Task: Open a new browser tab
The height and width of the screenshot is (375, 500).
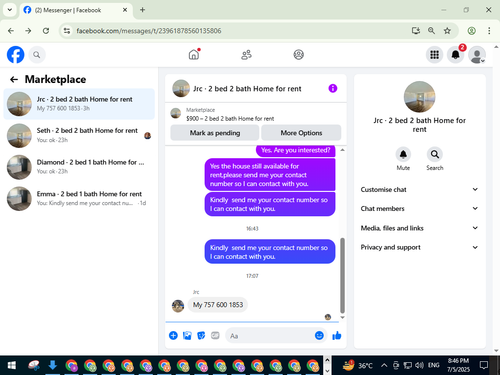Action: (x=142, y=10)
